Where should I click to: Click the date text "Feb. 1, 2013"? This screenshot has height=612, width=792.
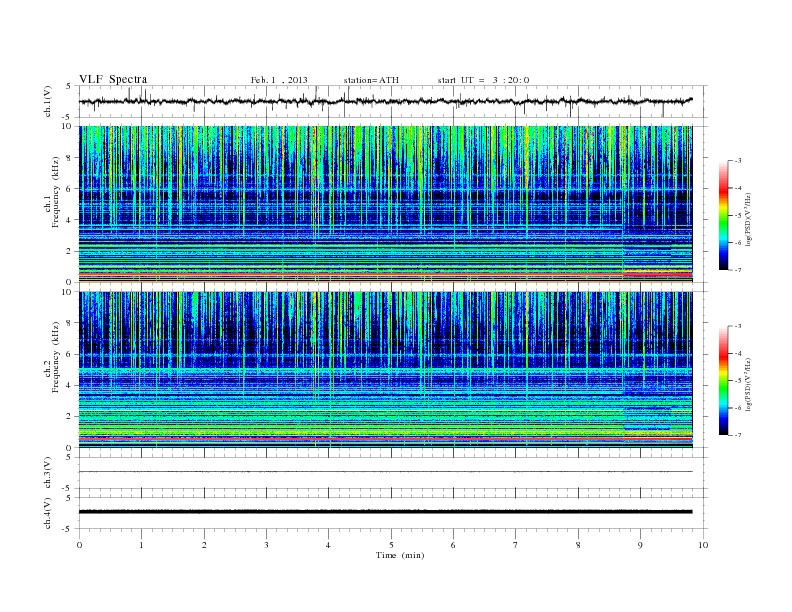[x=279, y=80]
